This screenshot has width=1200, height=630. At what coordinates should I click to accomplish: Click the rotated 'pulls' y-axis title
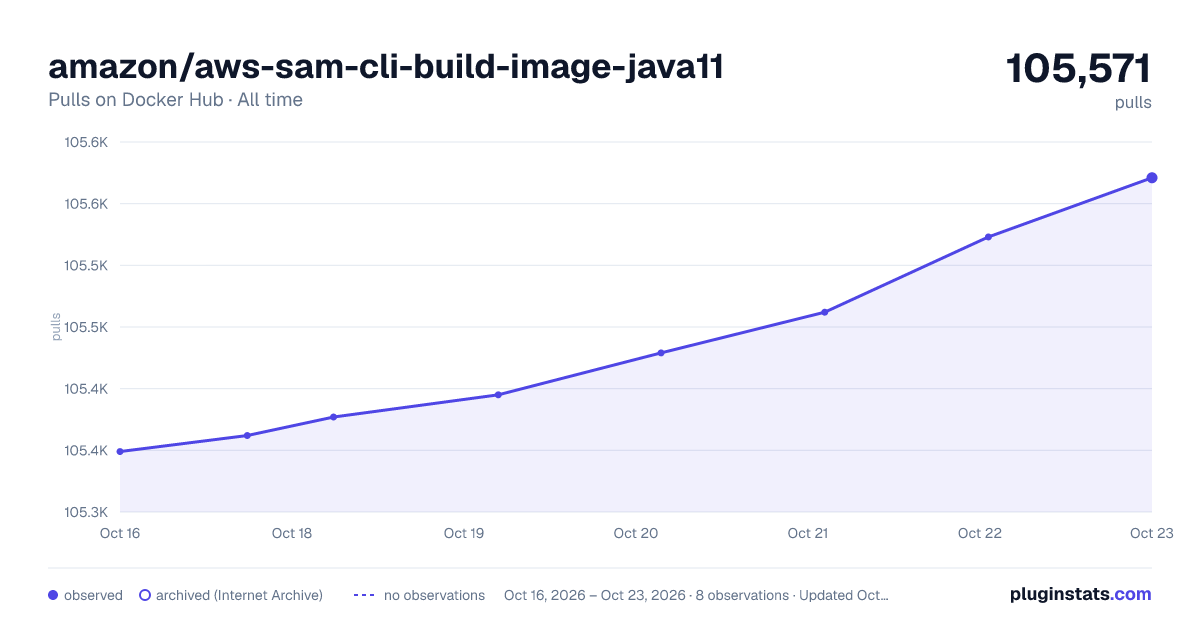point(56,327)
